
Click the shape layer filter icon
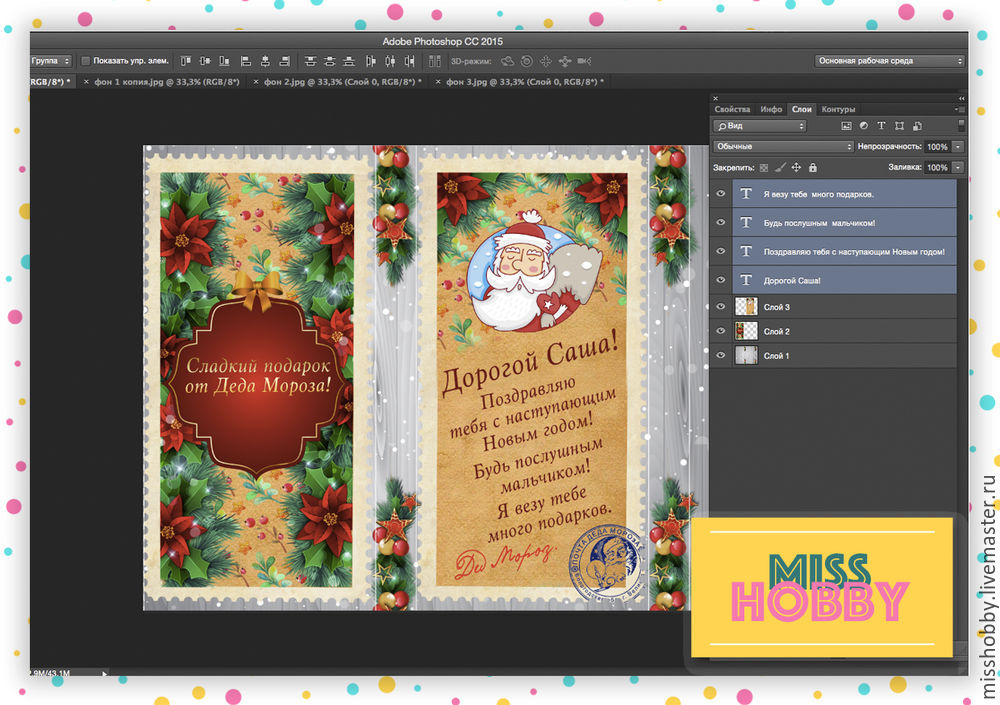click(x=899, y=127)
